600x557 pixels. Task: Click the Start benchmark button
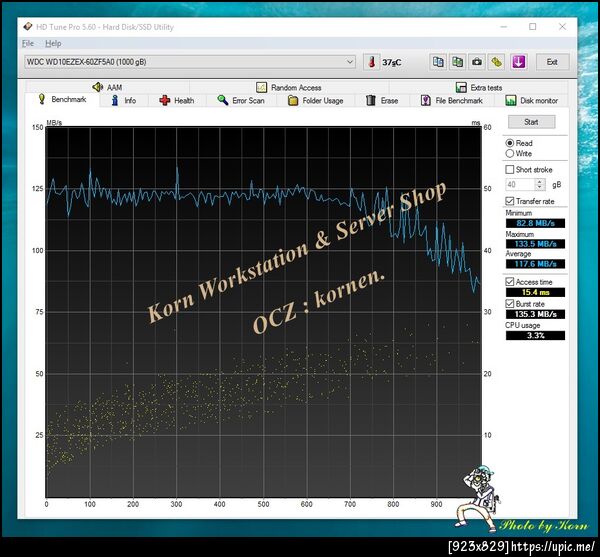531,122
